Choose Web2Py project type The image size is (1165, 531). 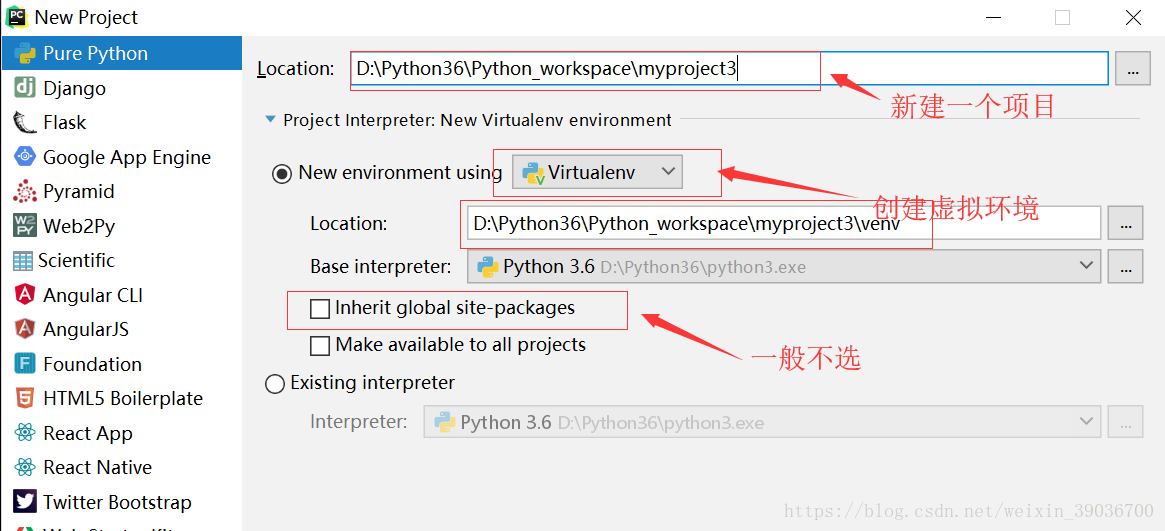point(121,226)
